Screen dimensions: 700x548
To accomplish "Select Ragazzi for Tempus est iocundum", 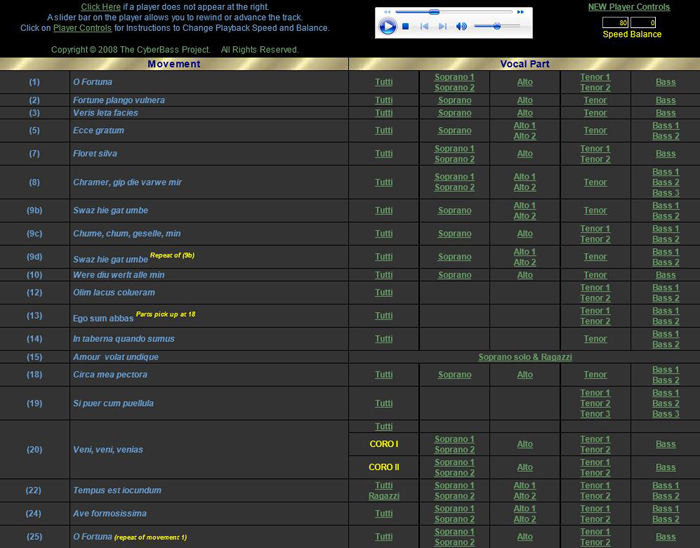I will 384,496.
